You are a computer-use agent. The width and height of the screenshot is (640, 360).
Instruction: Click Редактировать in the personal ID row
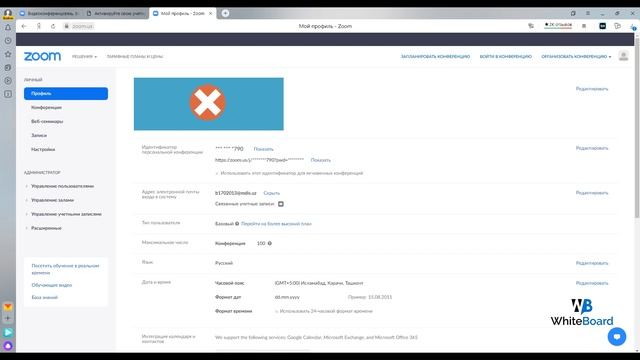(x=591, y=148)
